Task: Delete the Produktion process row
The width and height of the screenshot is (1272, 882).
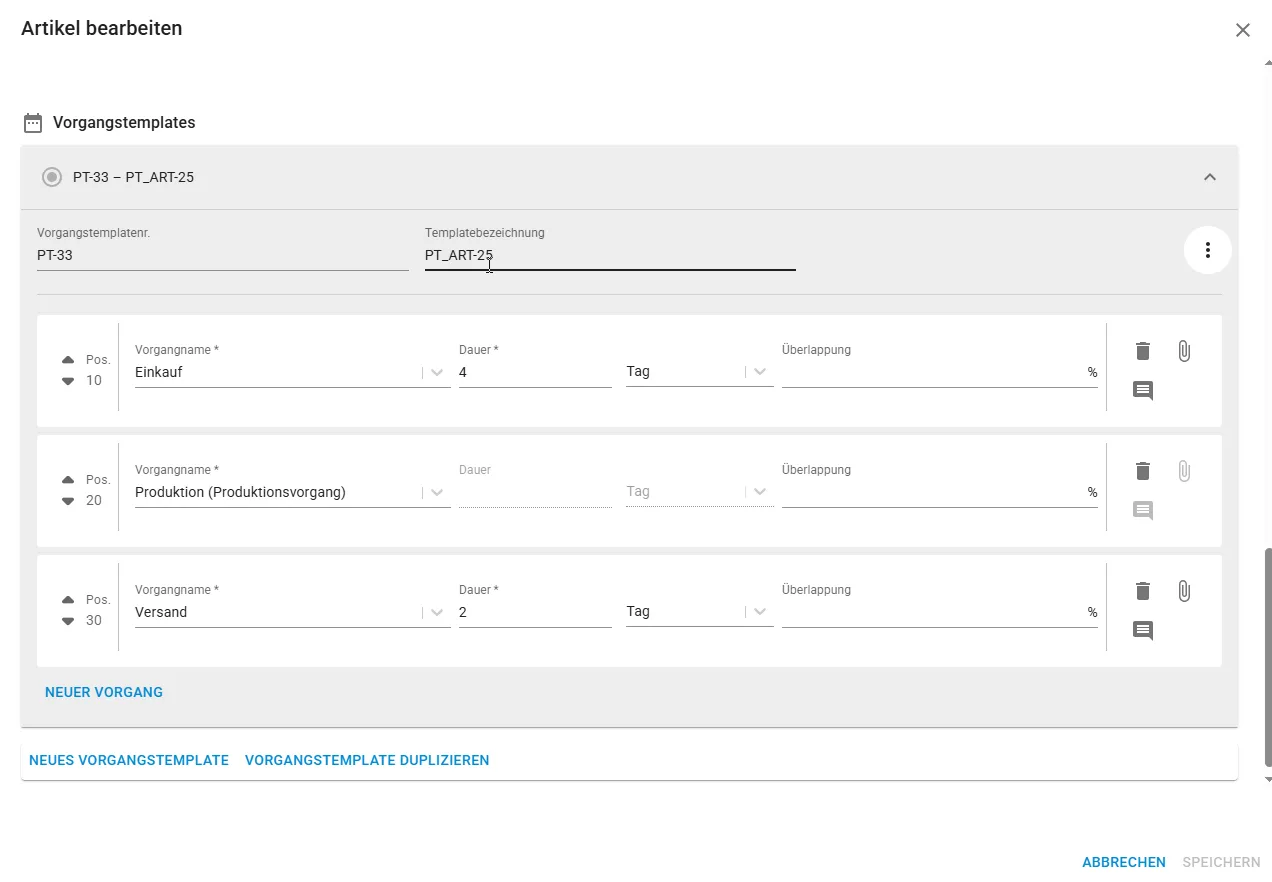Action: point(1143,471)
